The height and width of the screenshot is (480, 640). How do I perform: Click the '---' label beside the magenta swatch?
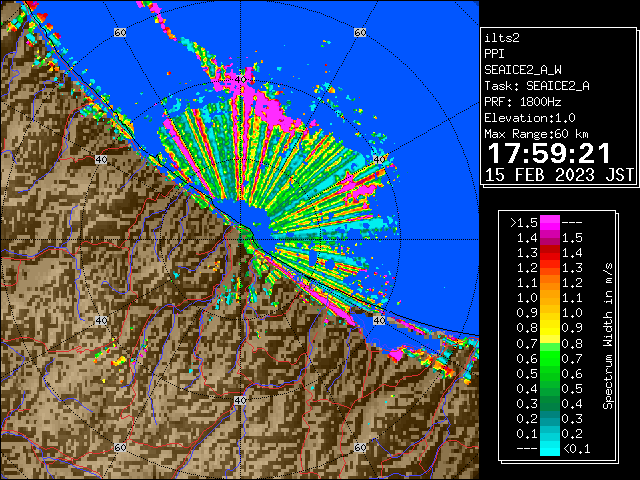572,223
